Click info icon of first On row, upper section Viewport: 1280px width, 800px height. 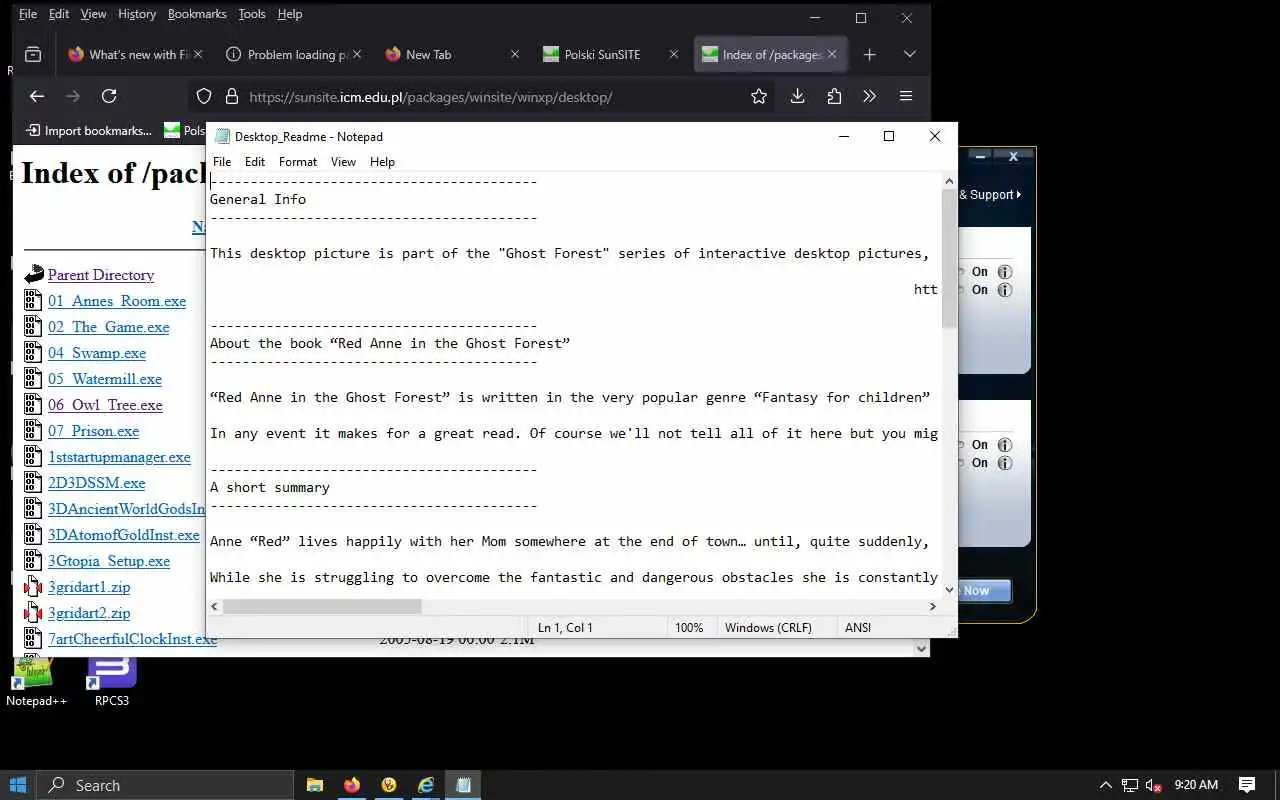click(x=1005, y=272)
